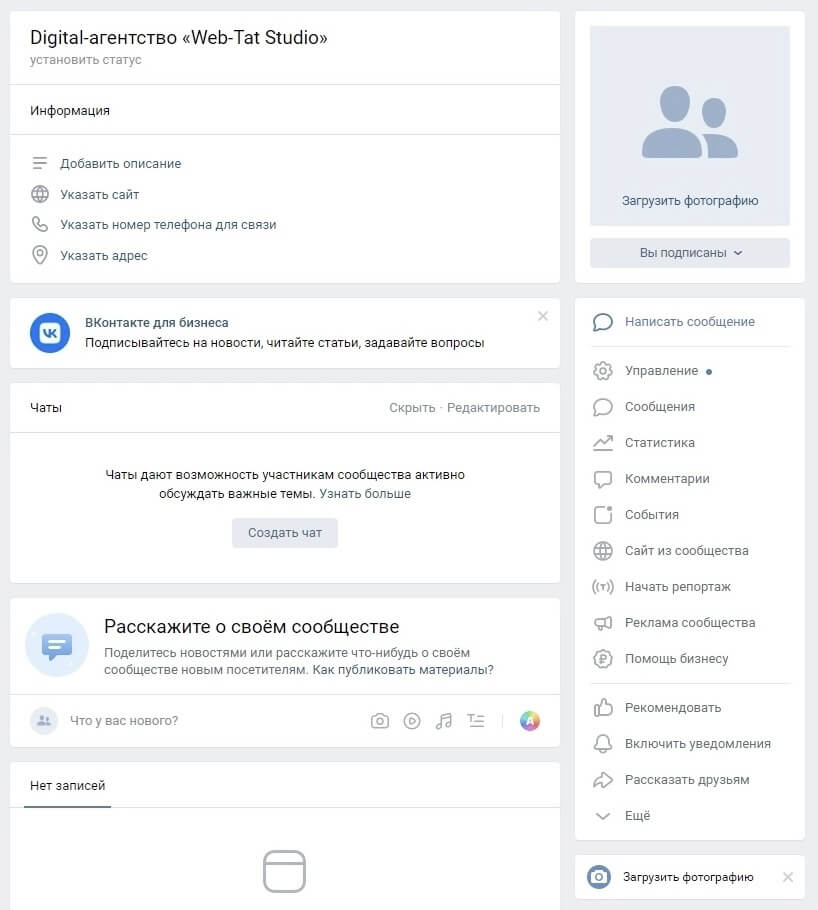The width and height of the screenshot is (818, 910).
Task: Click the comment icon for Комментарии
Action: coord(603,479)
